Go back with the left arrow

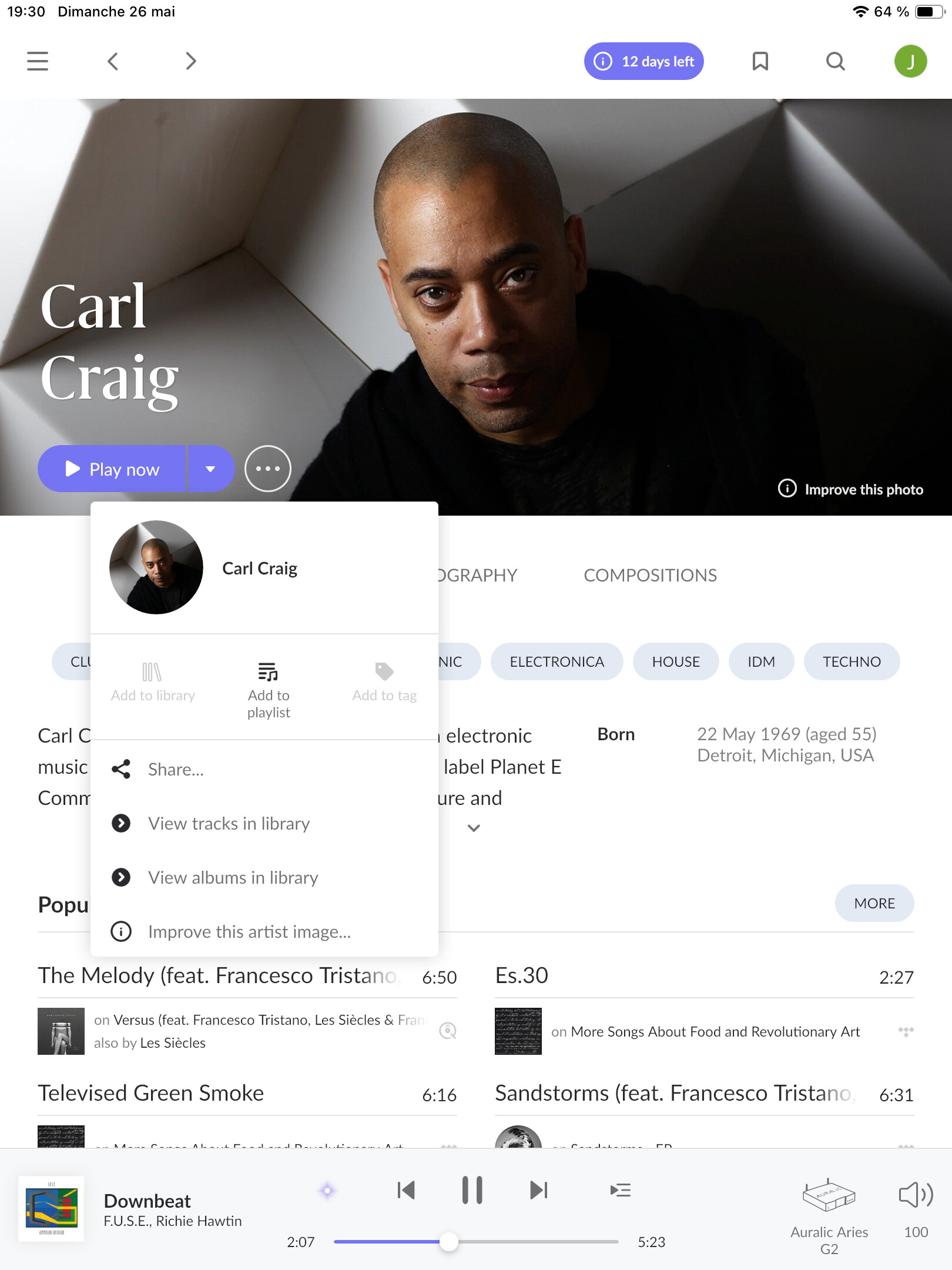113,61
